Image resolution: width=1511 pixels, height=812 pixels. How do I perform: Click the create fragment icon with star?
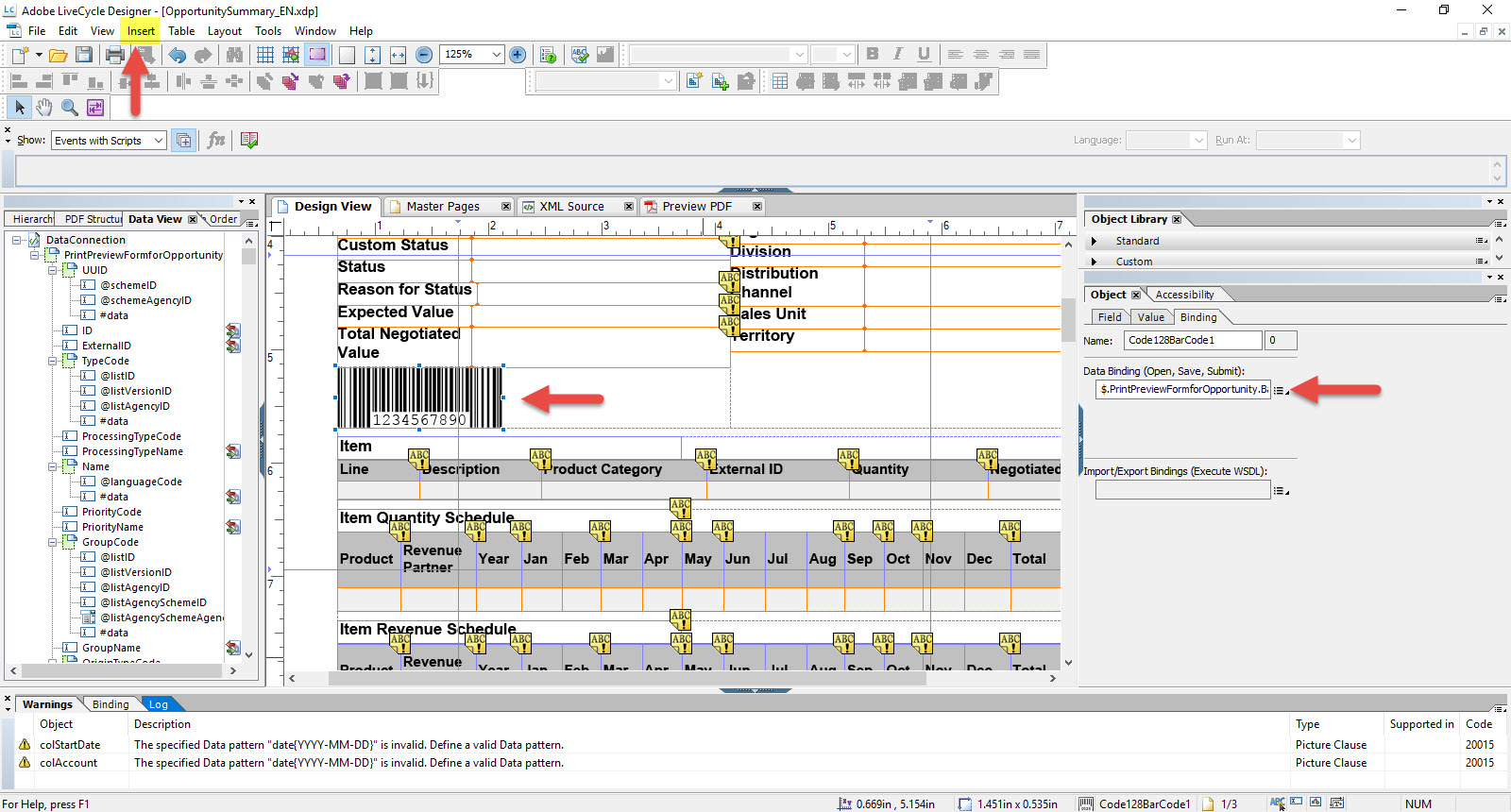[694, 81]
